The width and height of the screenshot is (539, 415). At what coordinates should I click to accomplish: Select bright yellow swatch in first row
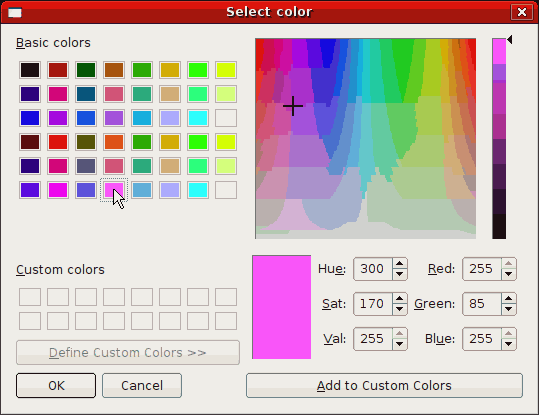click(226, 70)
